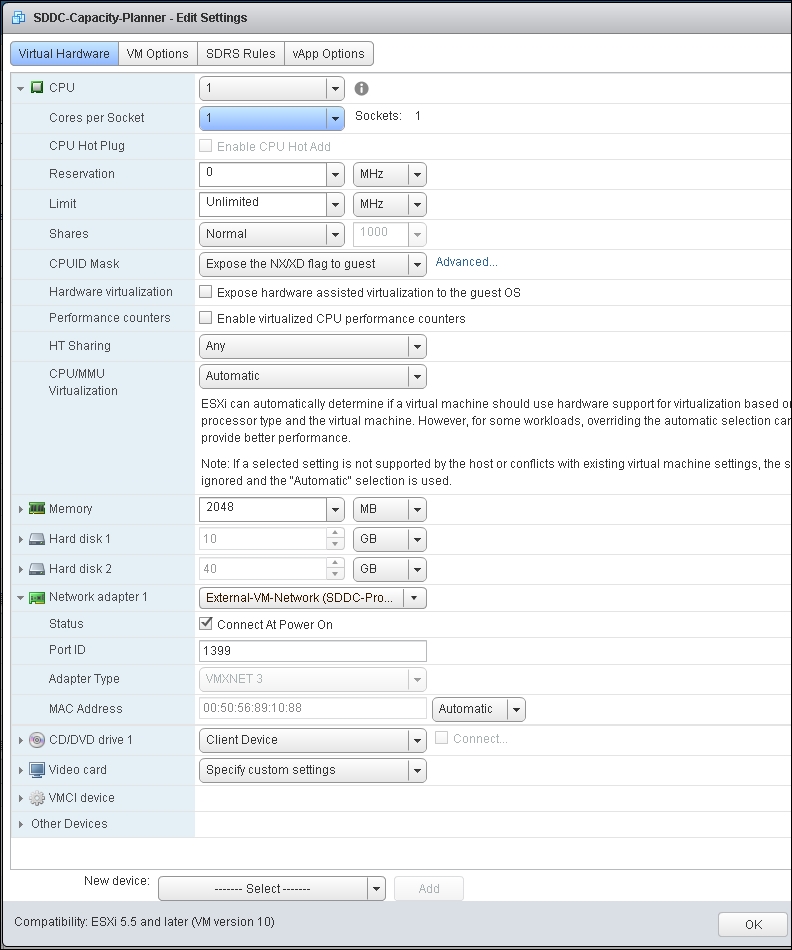Collapse Network adapter 1 section

[21, 598]
